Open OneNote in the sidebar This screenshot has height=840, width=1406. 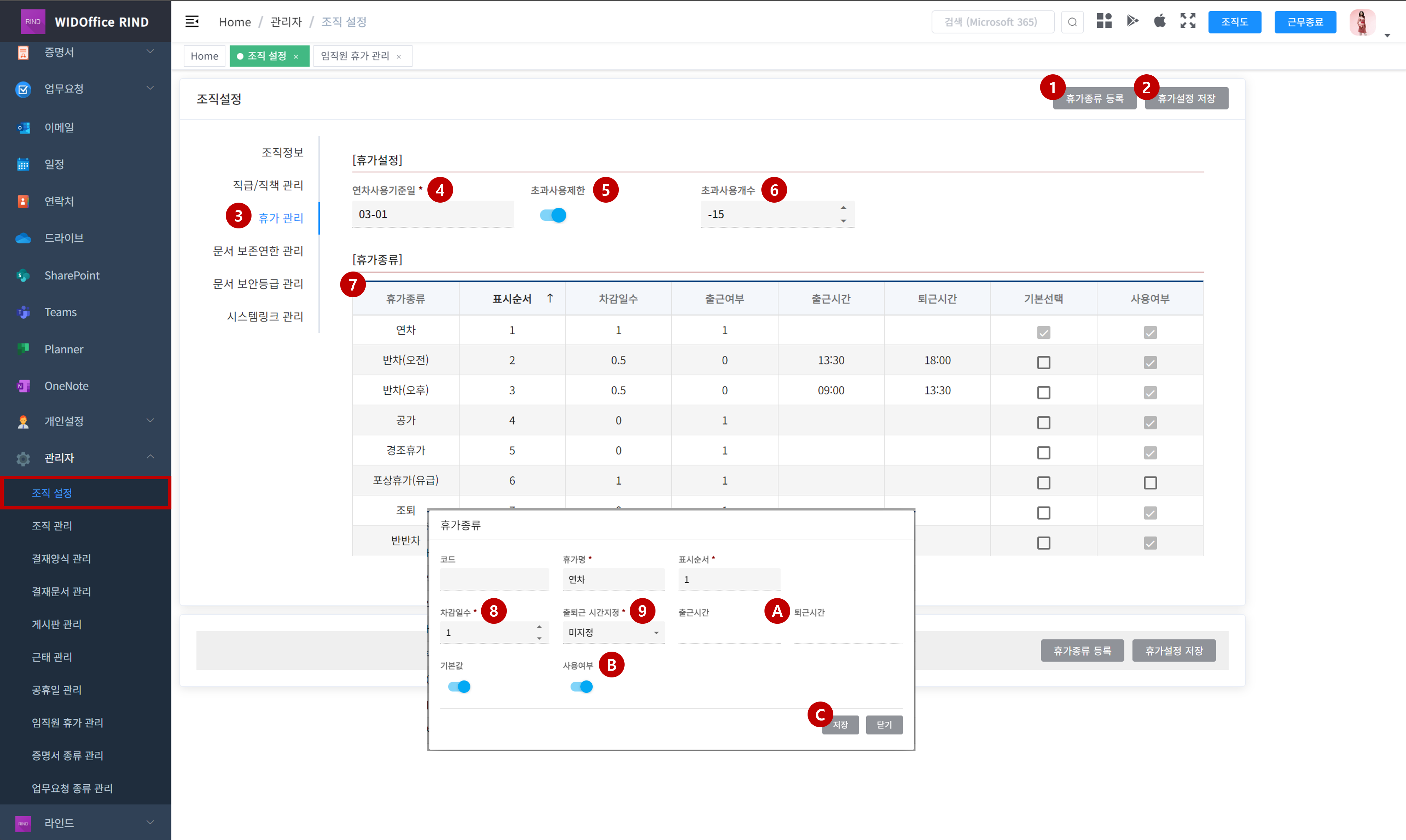click(x=66, y=386)
